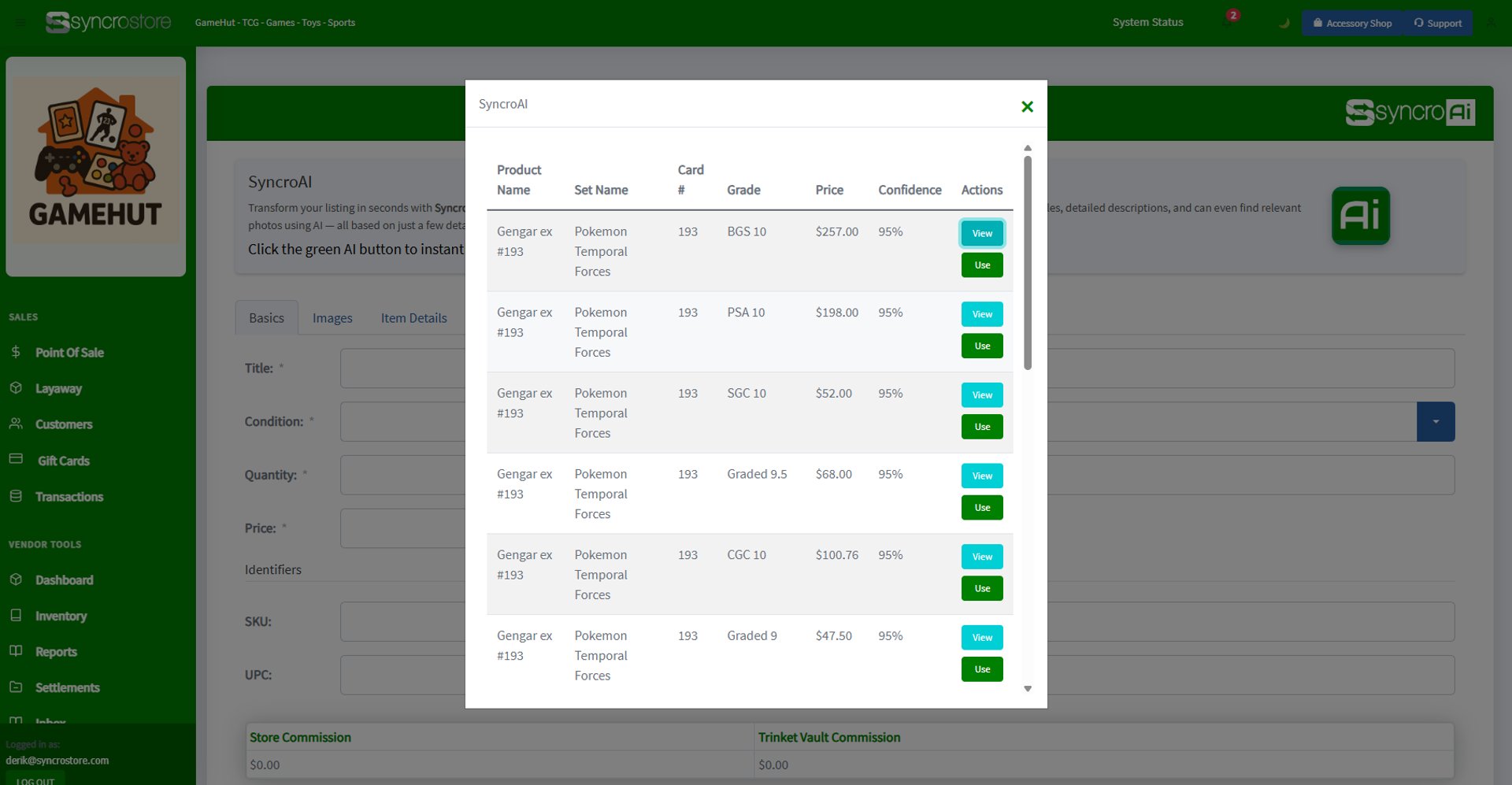Click the Layaway box icon

pos(16,388)
